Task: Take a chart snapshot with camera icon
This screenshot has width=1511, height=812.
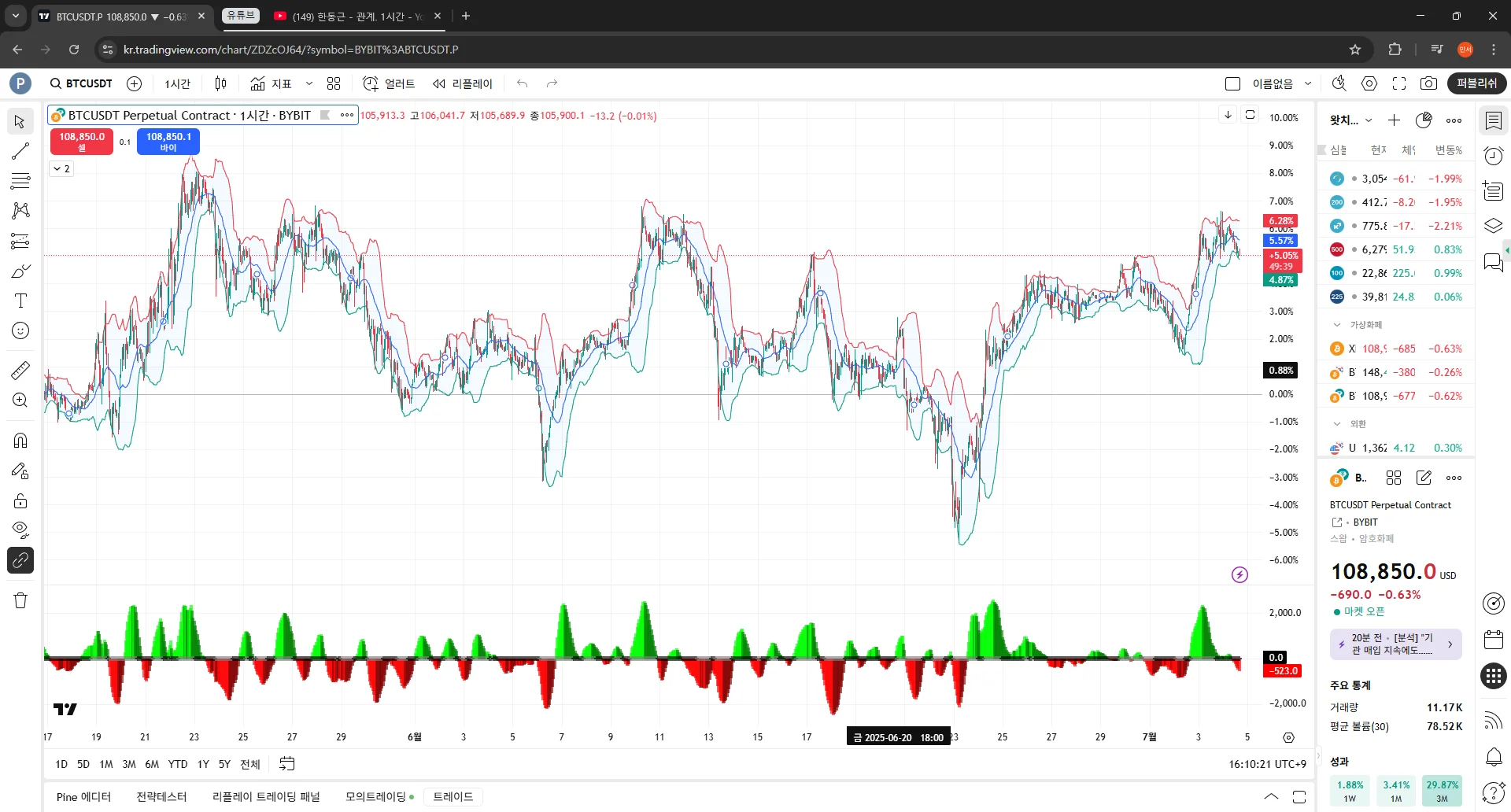Action: pyautogui.click(x=1428, y=83)
